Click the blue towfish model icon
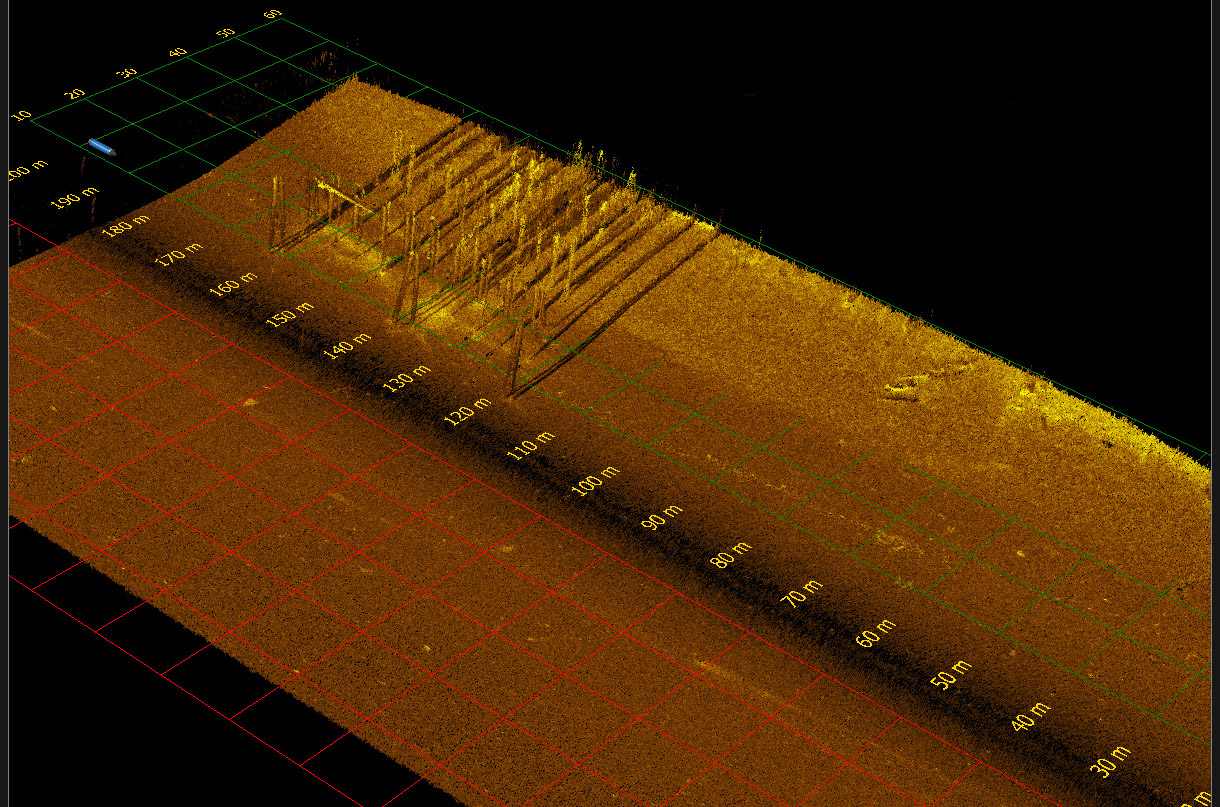 pyautogui.click(x=102, y=147)
